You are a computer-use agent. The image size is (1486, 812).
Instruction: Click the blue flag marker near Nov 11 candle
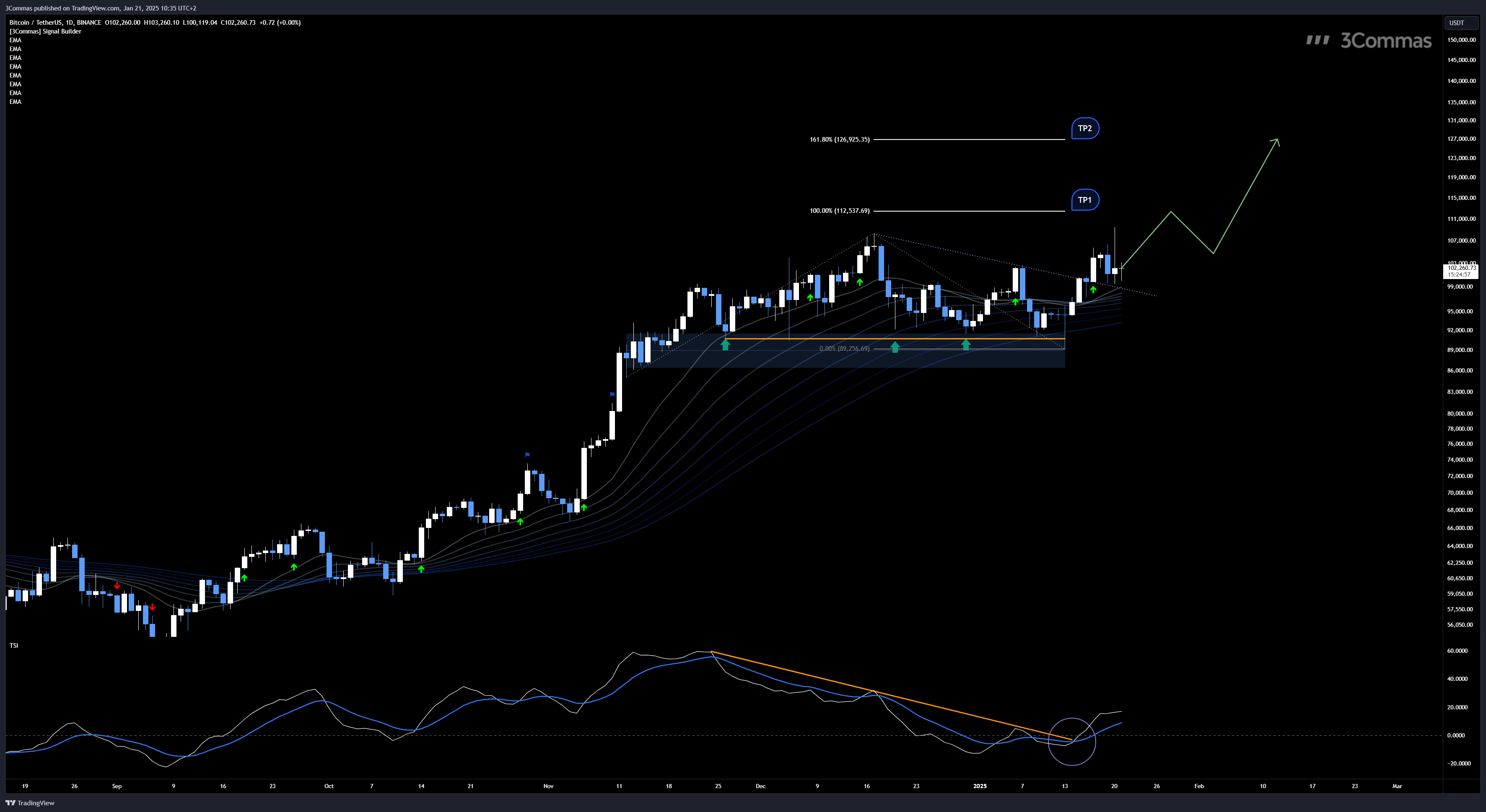point(612,394)
